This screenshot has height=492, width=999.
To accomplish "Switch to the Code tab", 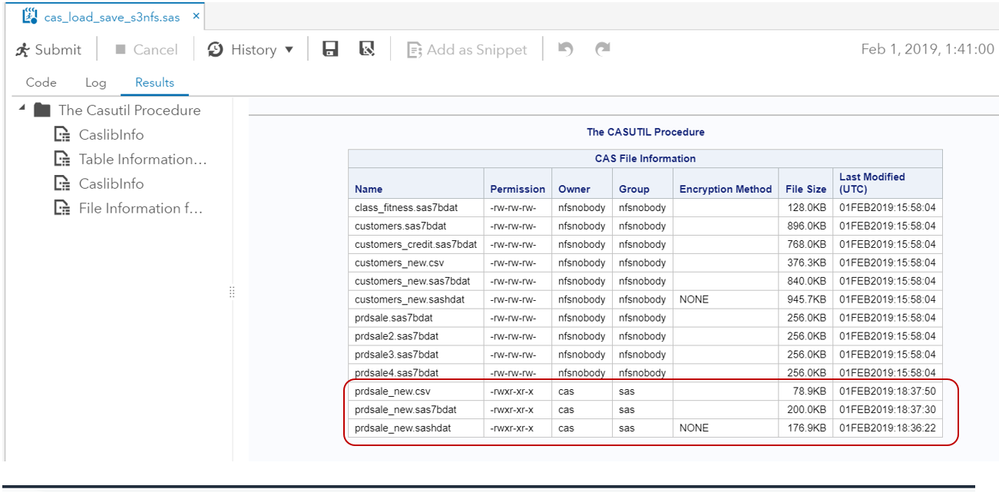I will point(41,83).
